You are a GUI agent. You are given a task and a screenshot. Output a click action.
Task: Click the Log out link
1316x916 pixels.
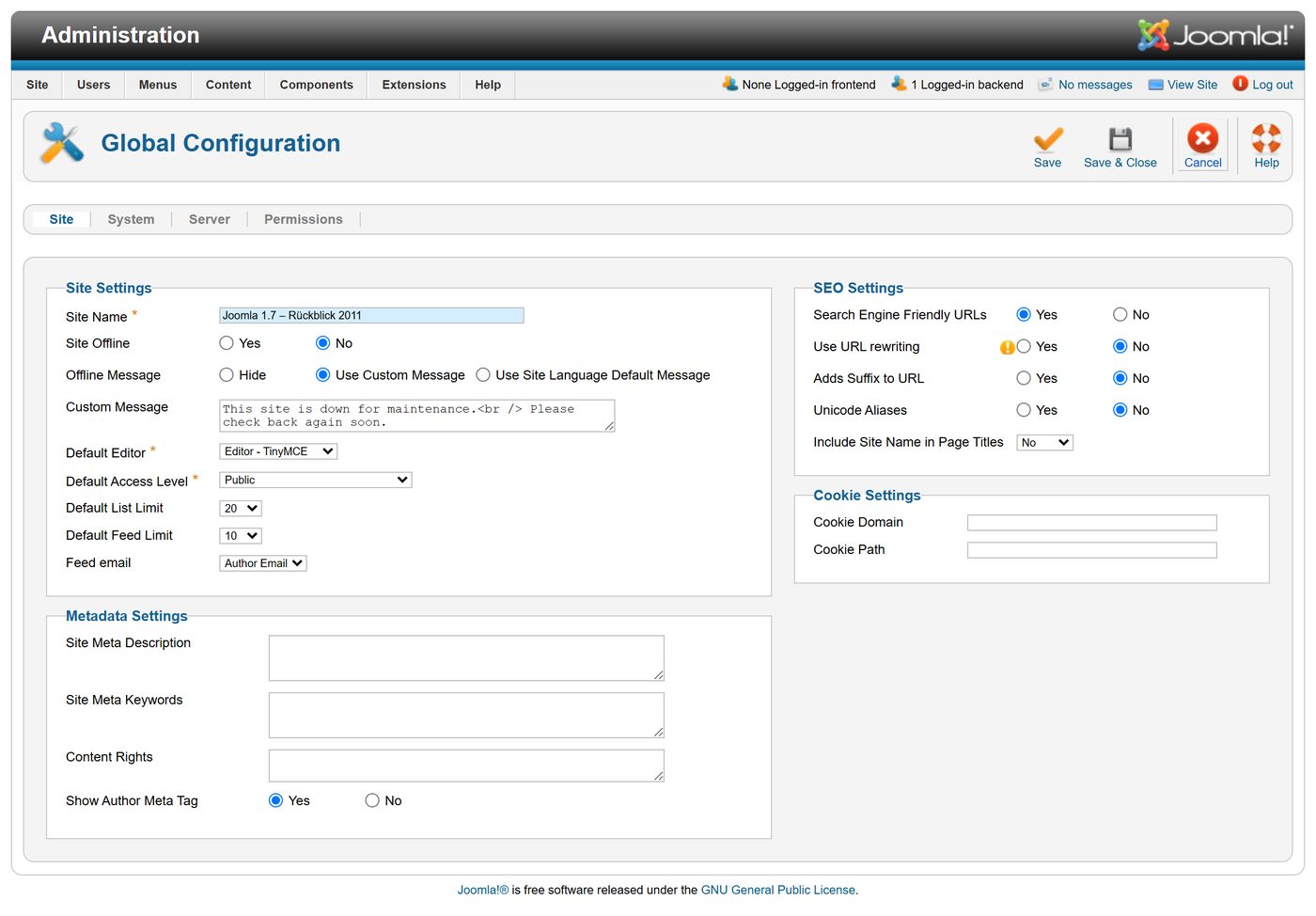1273,85
